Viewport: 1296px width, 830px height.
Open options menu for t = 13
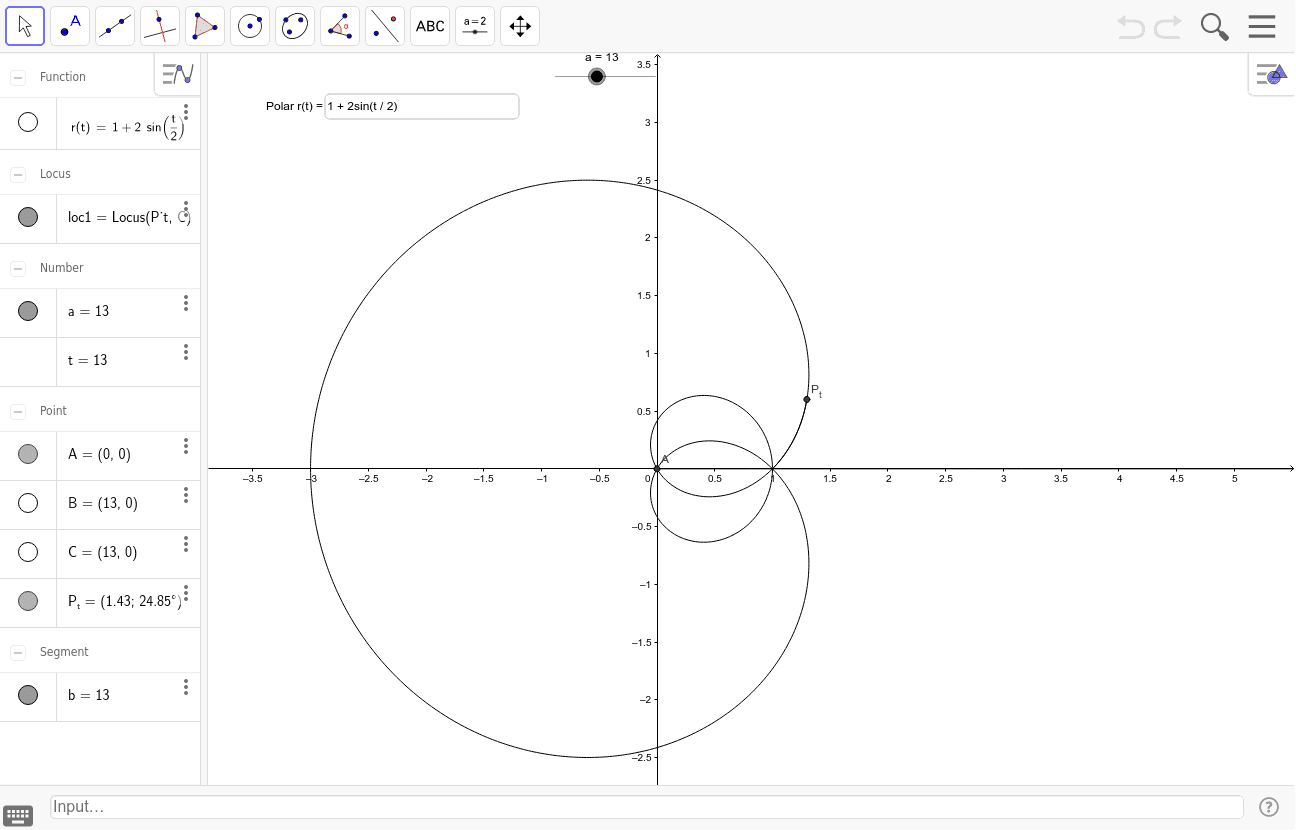click(186, 352)
